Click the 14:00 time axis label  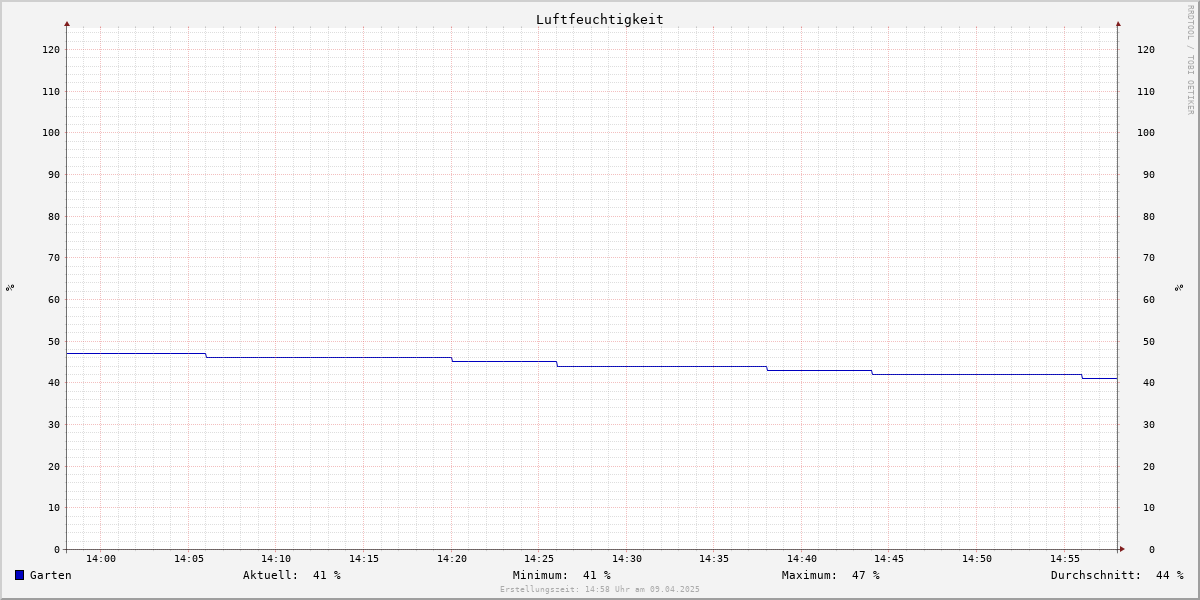pyautogui.click(x=101, y=559)
